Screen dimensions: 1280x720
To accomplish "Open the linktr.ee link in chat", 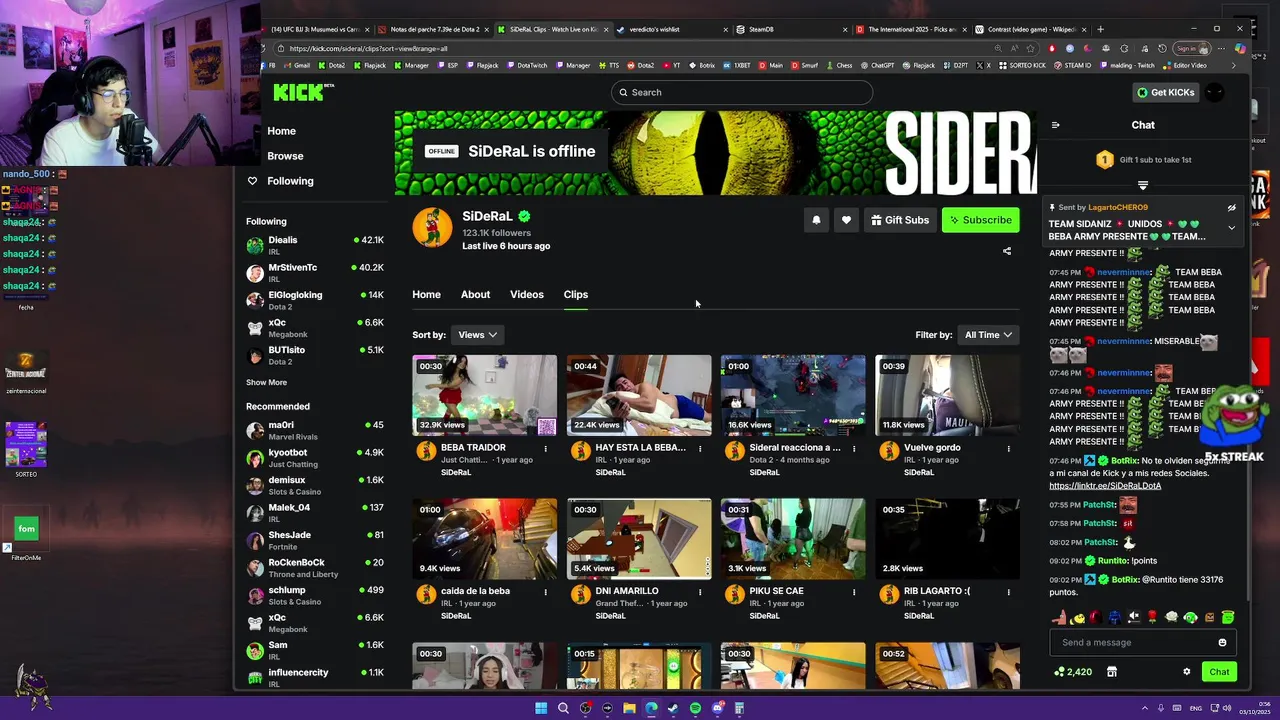I will 1105,485.
